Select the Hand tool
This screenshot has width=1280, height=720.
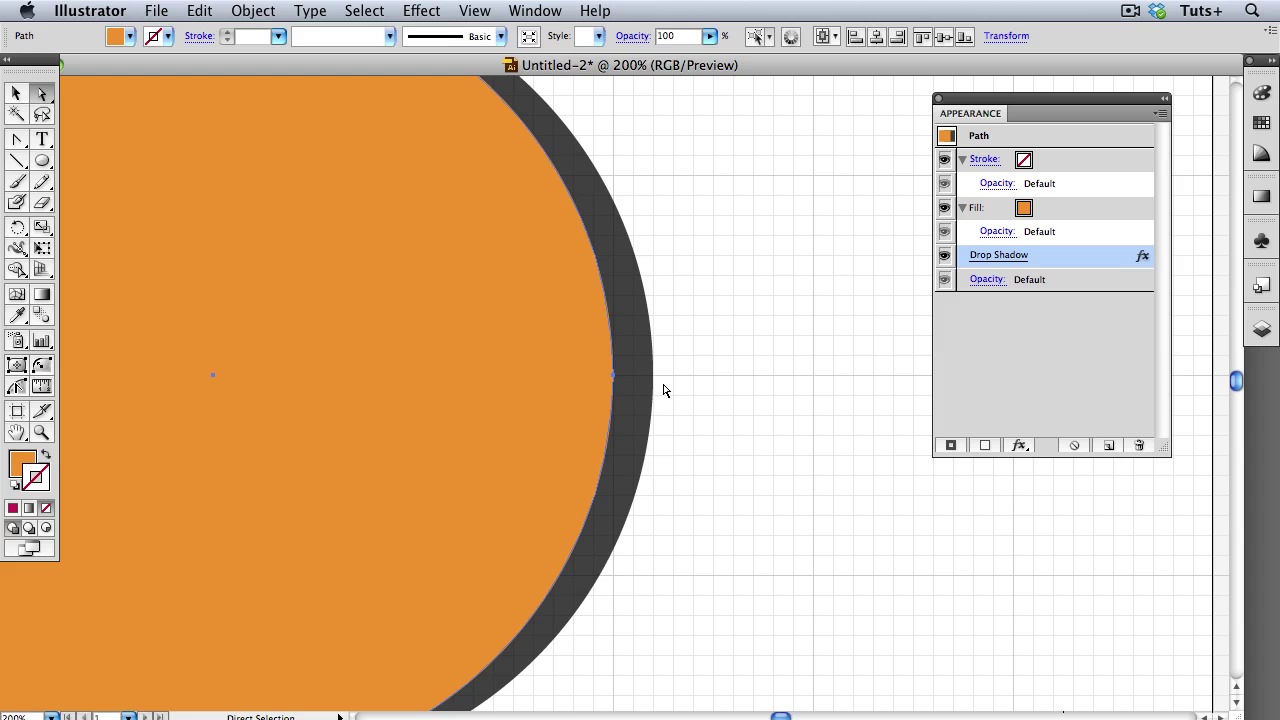[16, 433]
